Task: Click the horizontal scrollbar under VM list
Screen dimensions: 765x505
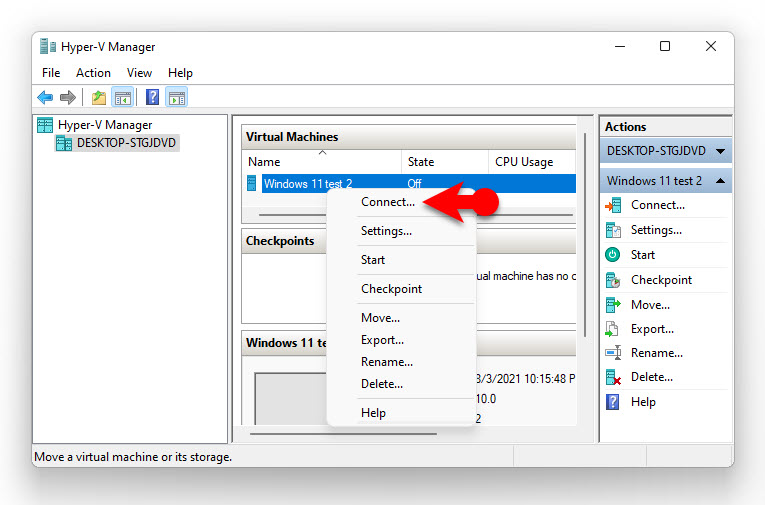Action: tap(292, 215)
